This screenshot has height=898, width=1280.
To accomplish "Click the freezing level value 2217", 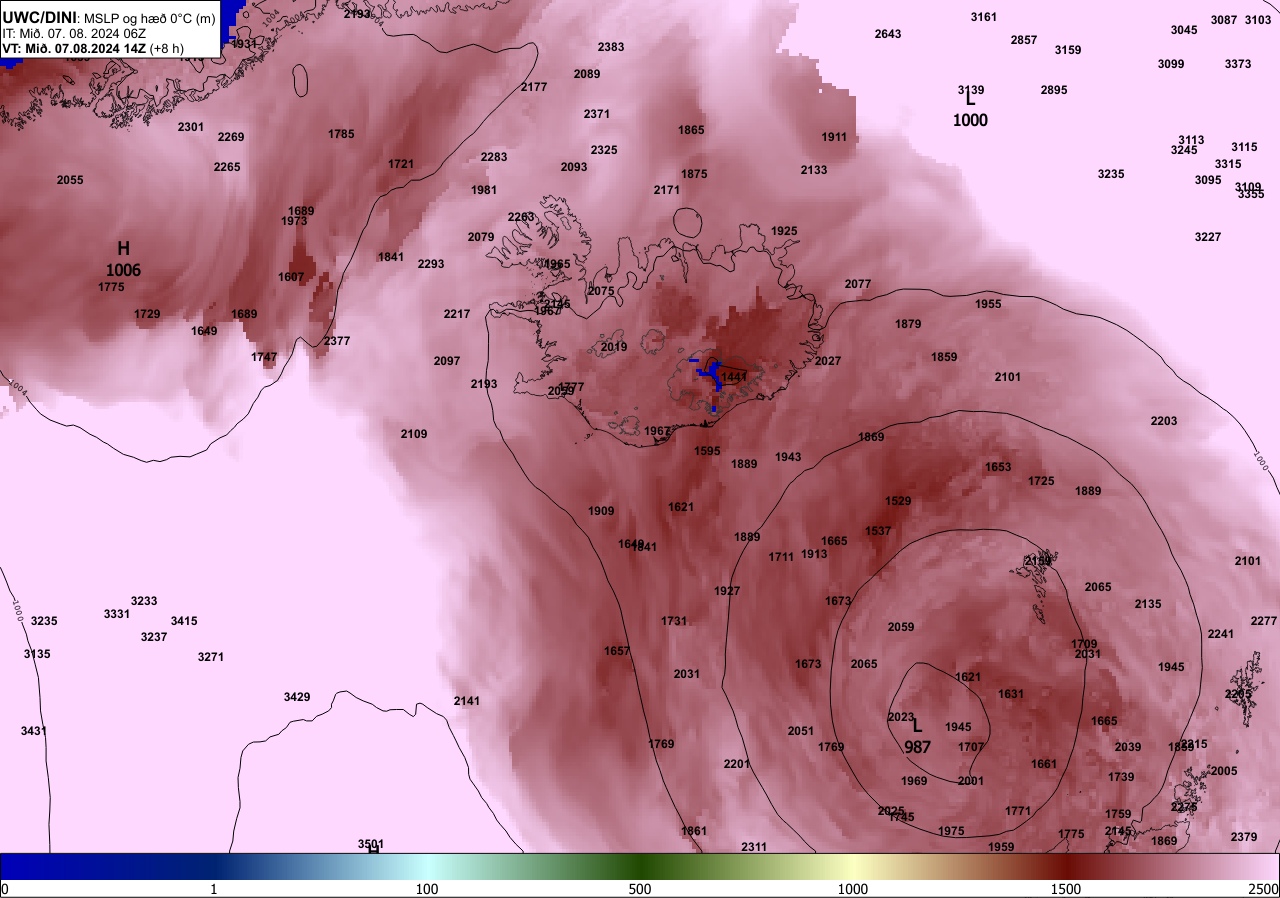I will coord(457,314).
